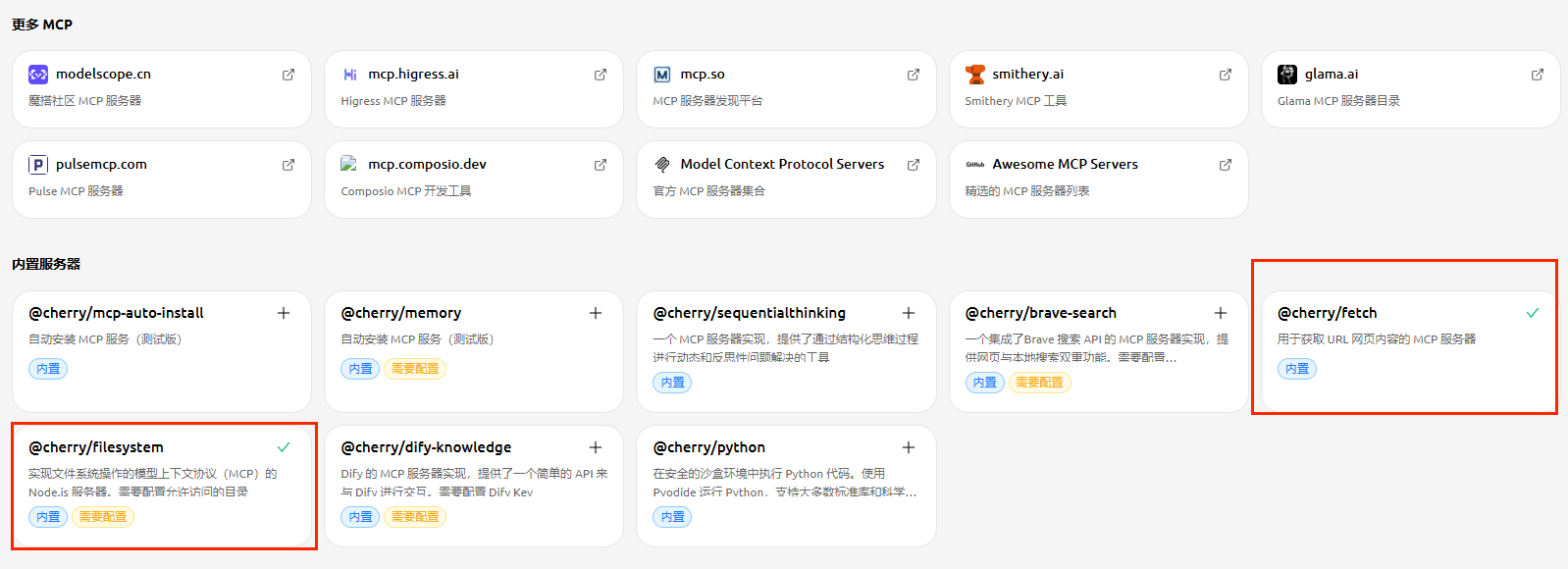Click Glama MCP 服务器目录 description

tap(1338, 101)
